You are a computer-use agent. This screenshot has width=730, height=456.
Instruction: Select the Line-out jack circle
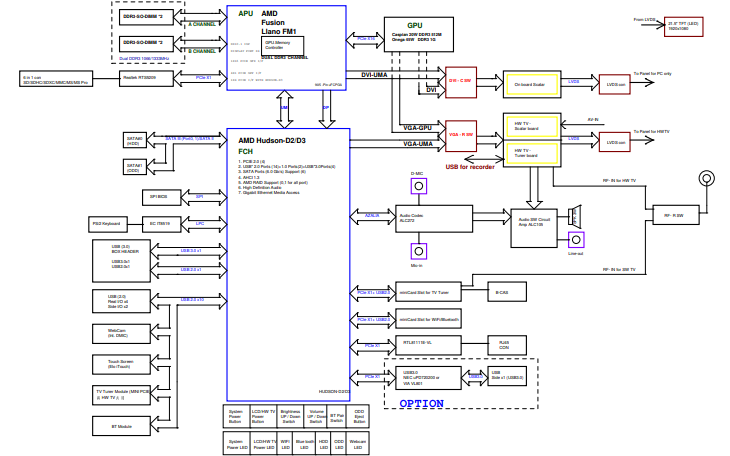coord(576,240)
